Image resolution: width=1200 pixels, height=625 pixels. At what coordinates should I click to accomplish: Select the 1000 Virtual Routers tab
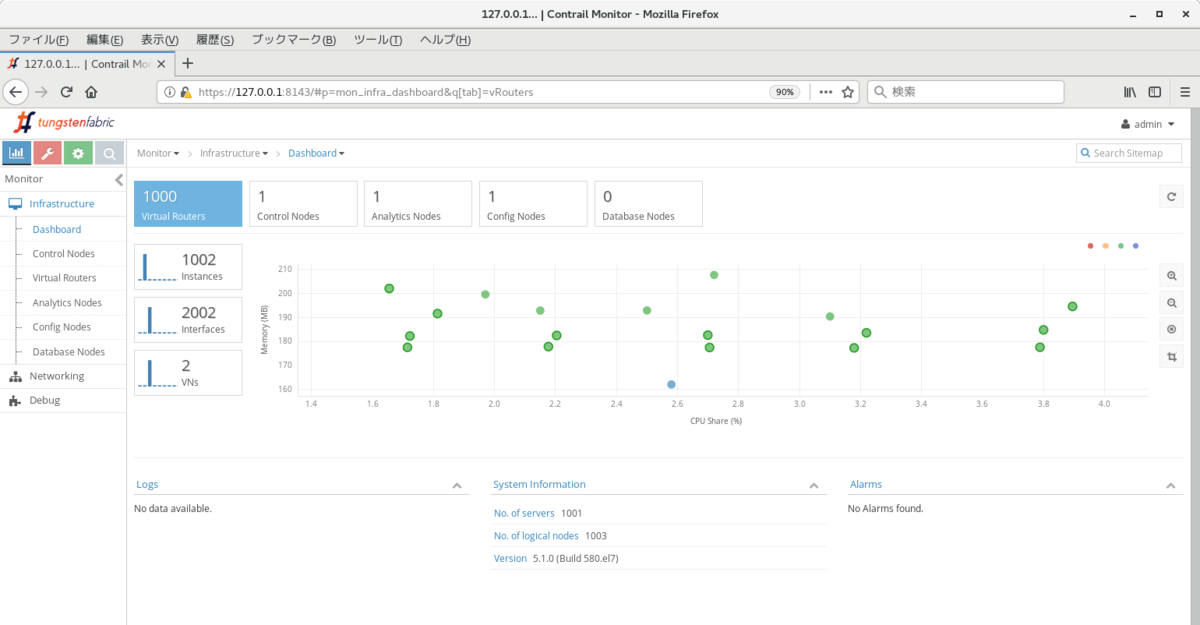pos(188,204)
